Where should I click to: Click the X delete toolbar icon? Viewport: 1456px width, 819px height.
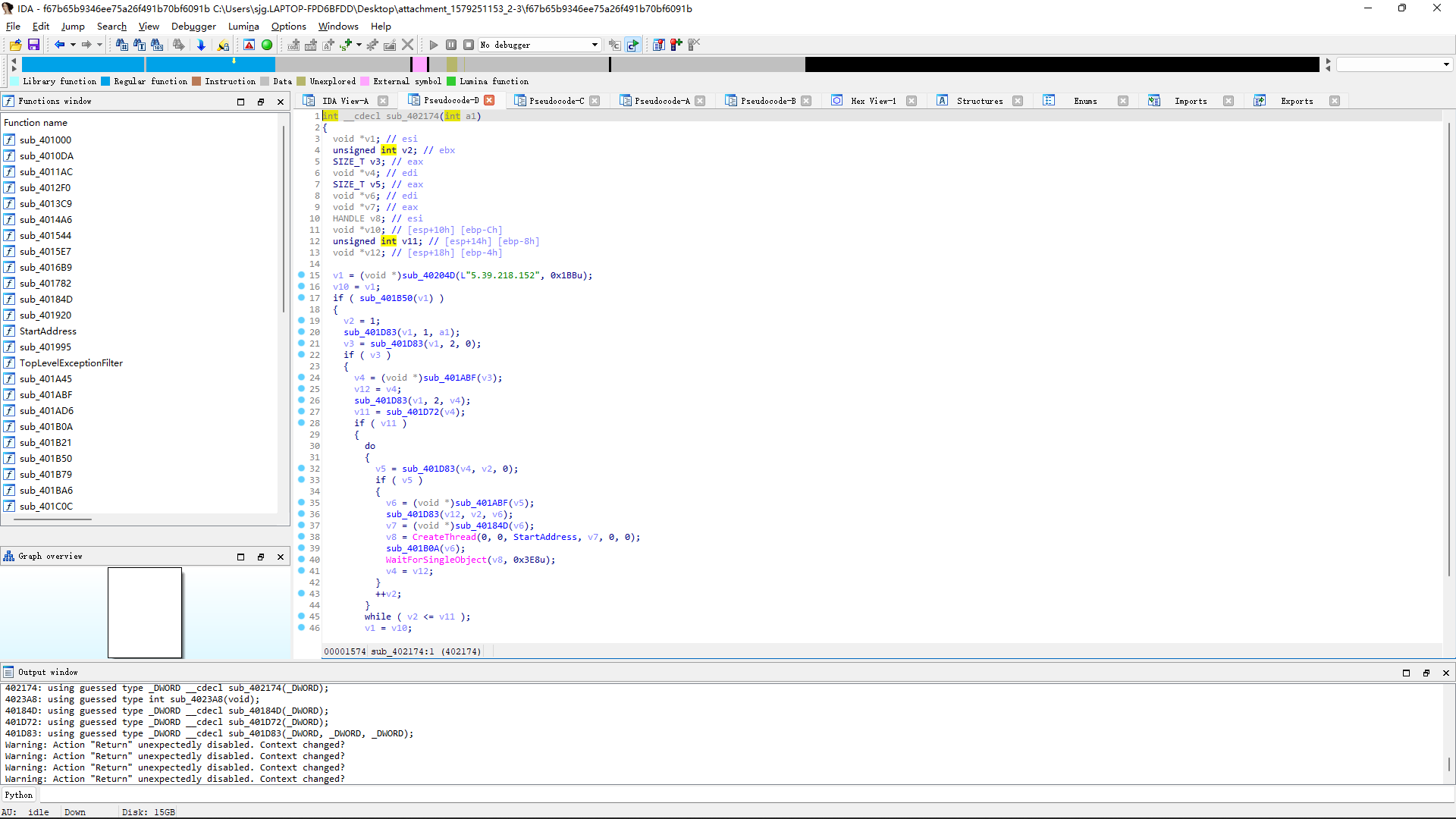(408, 45)
